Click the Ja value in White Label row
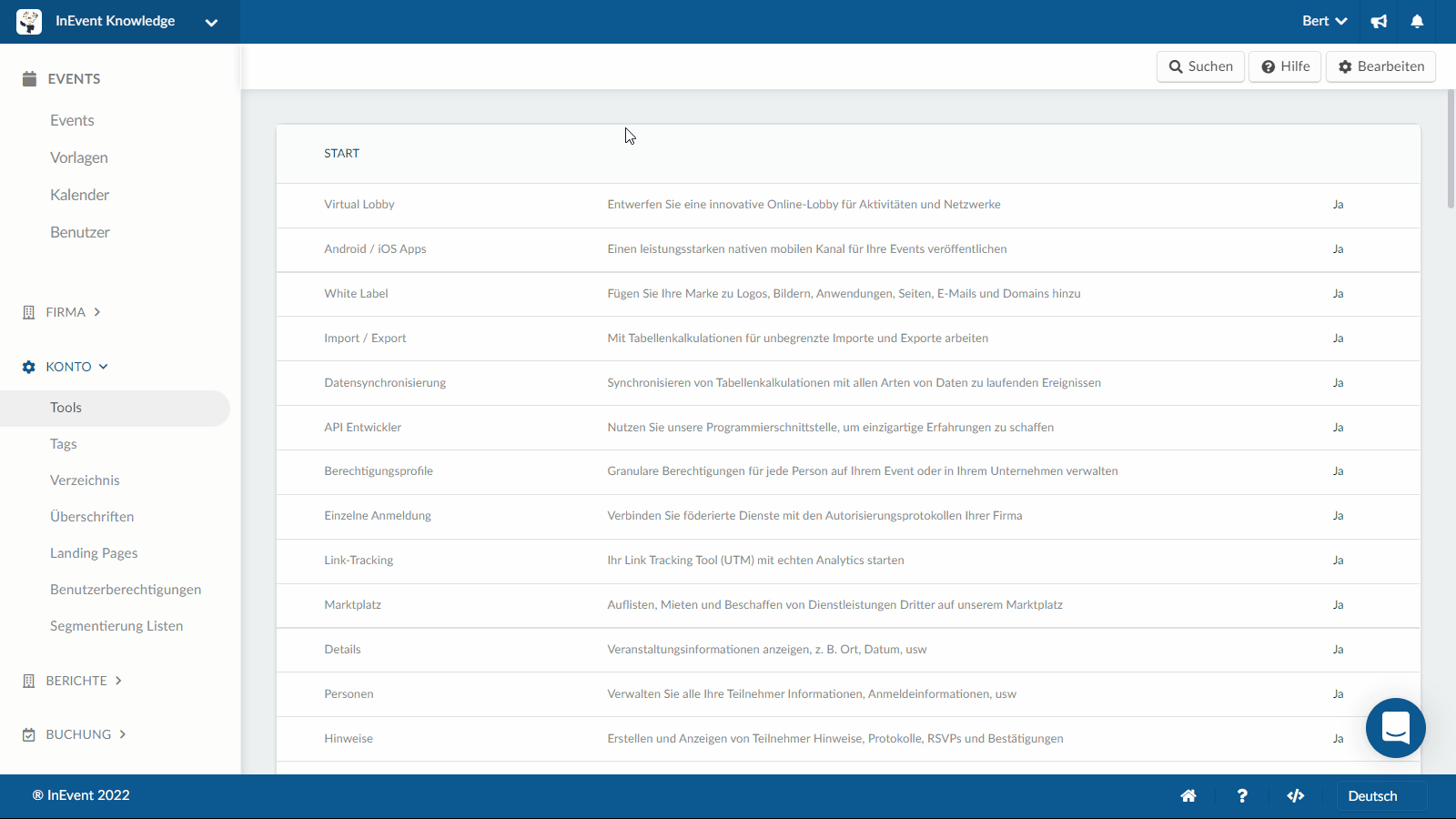The width and height of the screenshot is (1456, 819). tap(1338, 294)
